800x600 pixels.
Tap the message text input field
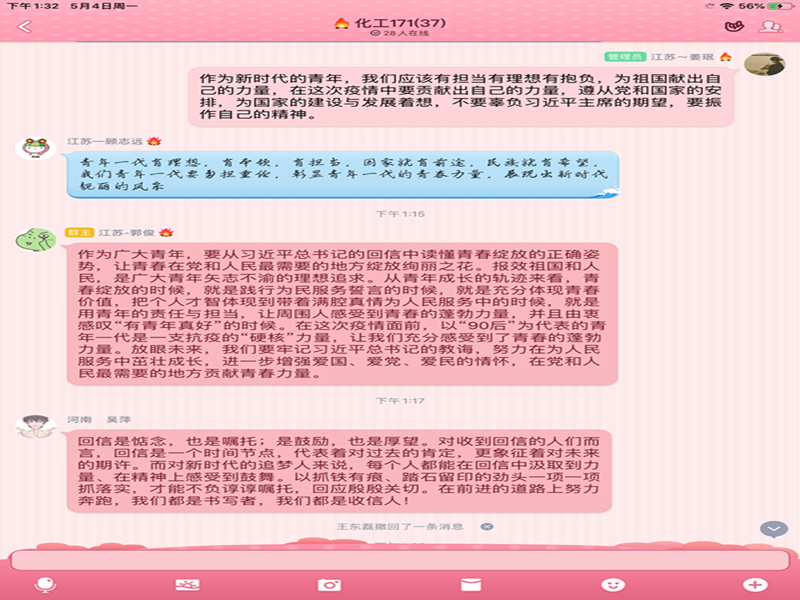coord(400,559)
